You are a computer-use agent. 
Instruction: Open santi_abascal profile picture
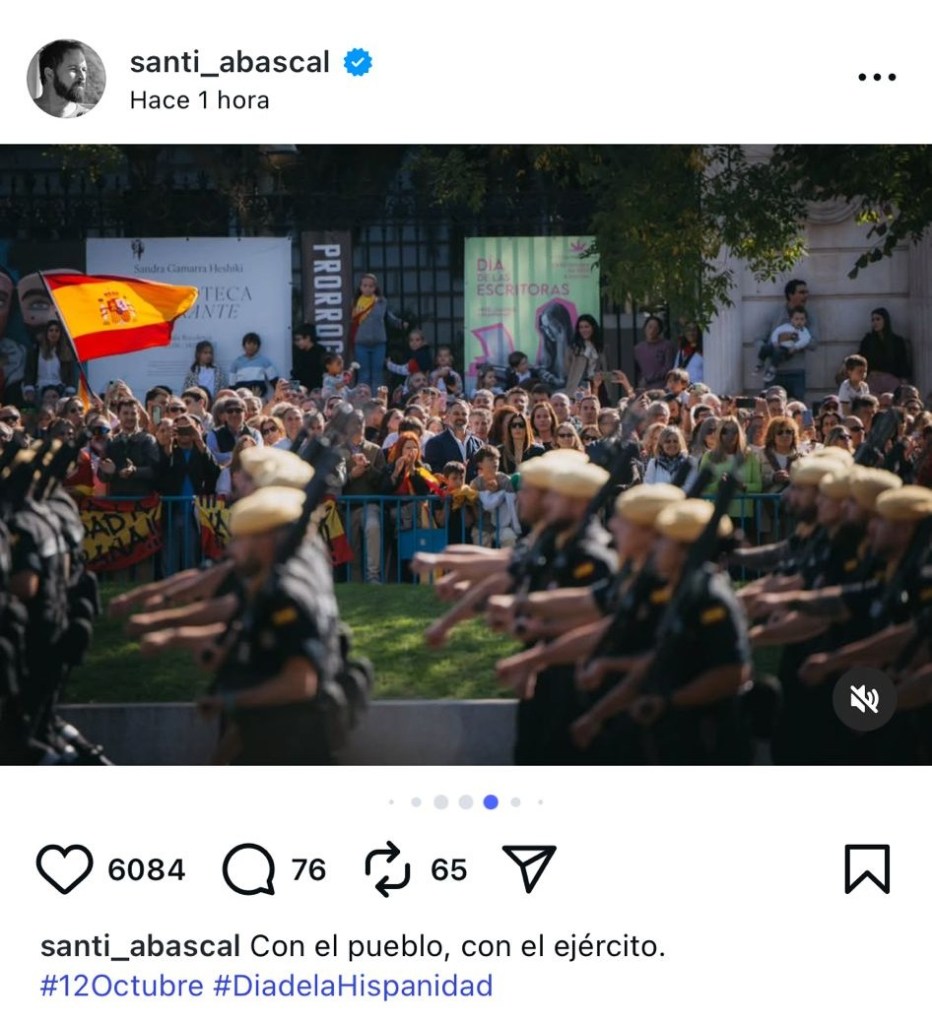[66, 78]
